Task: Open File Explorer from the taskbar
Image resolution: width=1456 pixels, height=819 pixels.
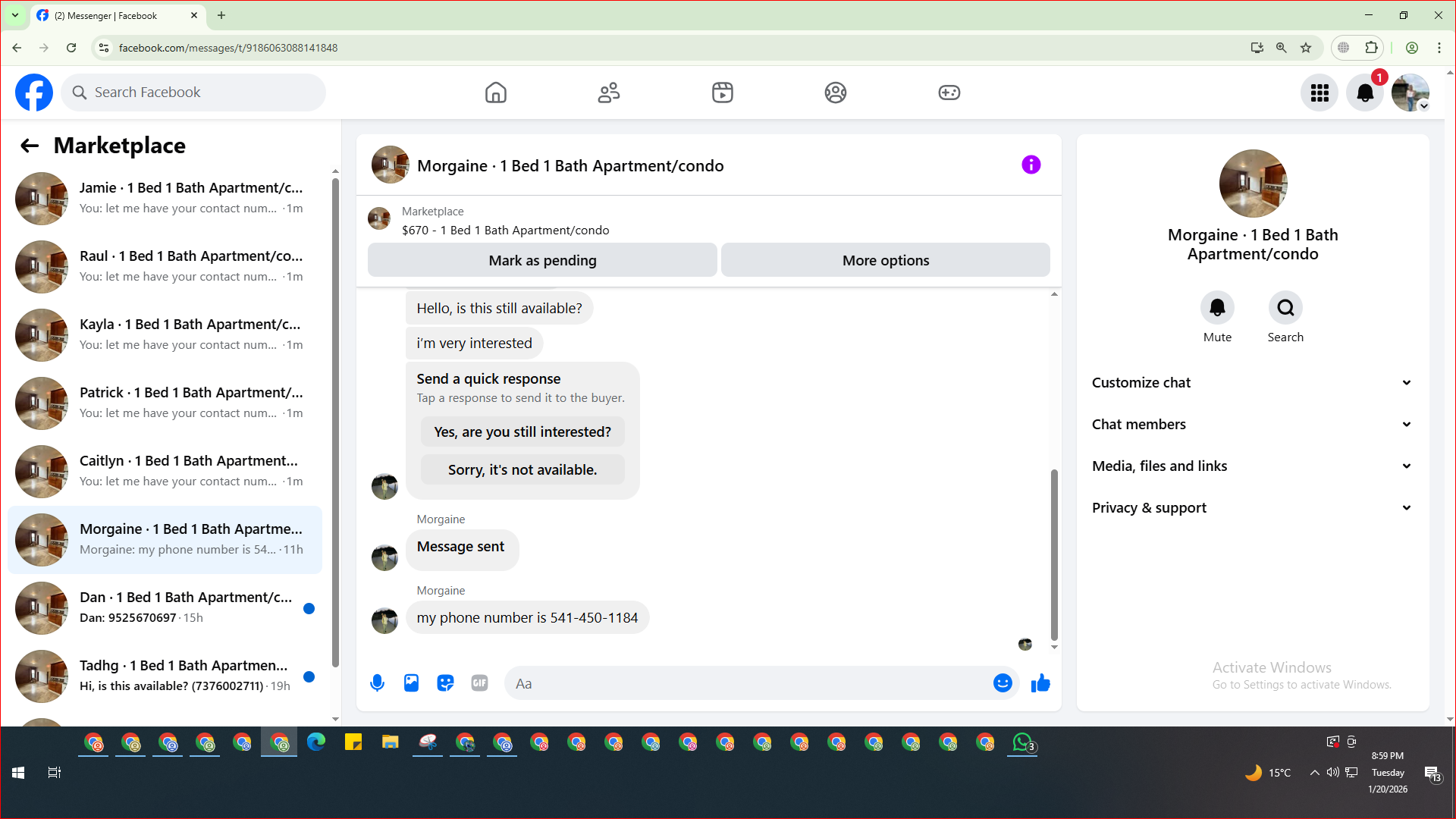Action: coord(390,742)
